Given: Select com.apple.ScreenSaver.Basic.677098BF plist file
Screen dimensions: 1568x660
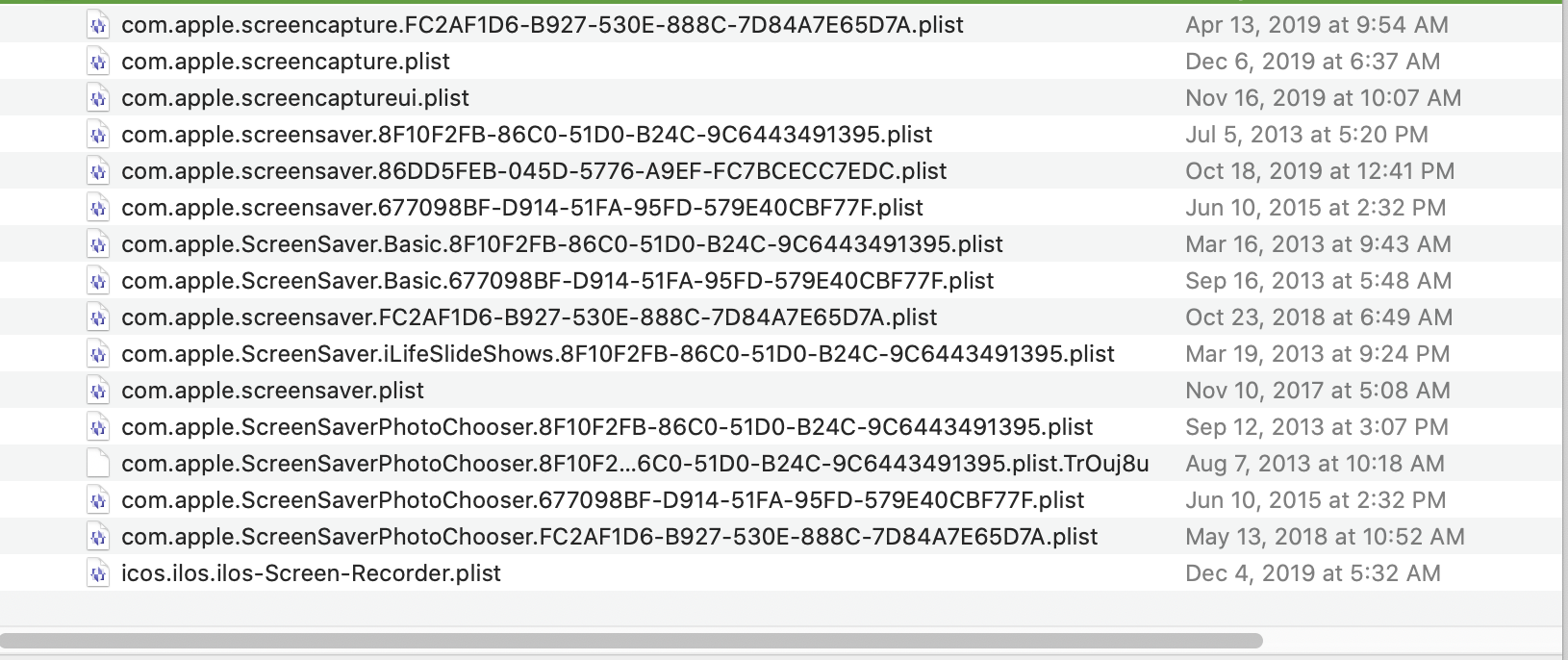Looking at the screenshot, I should (x=557, y=281).
